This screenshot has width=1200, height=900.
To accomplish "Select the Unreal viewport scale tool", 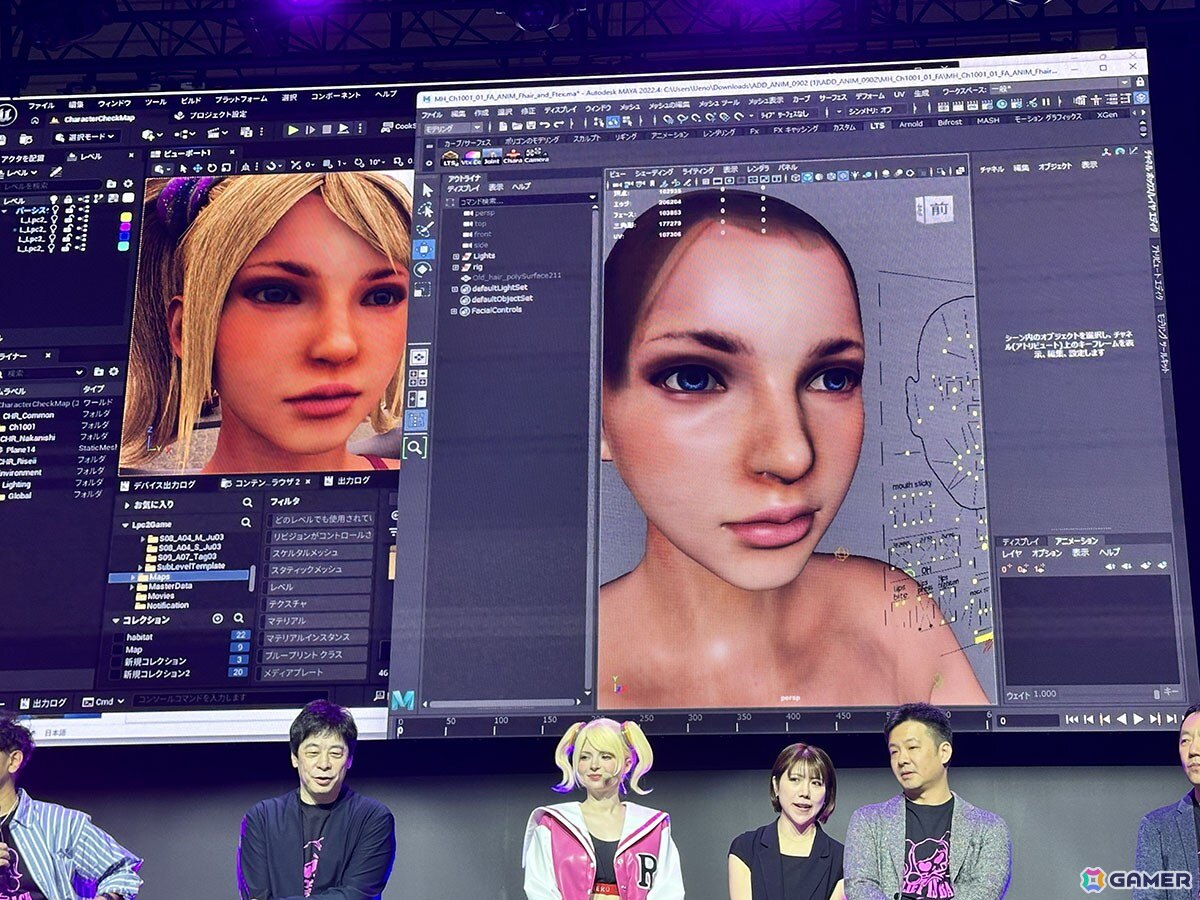I will pyautogui.click(x=226, y=167).
